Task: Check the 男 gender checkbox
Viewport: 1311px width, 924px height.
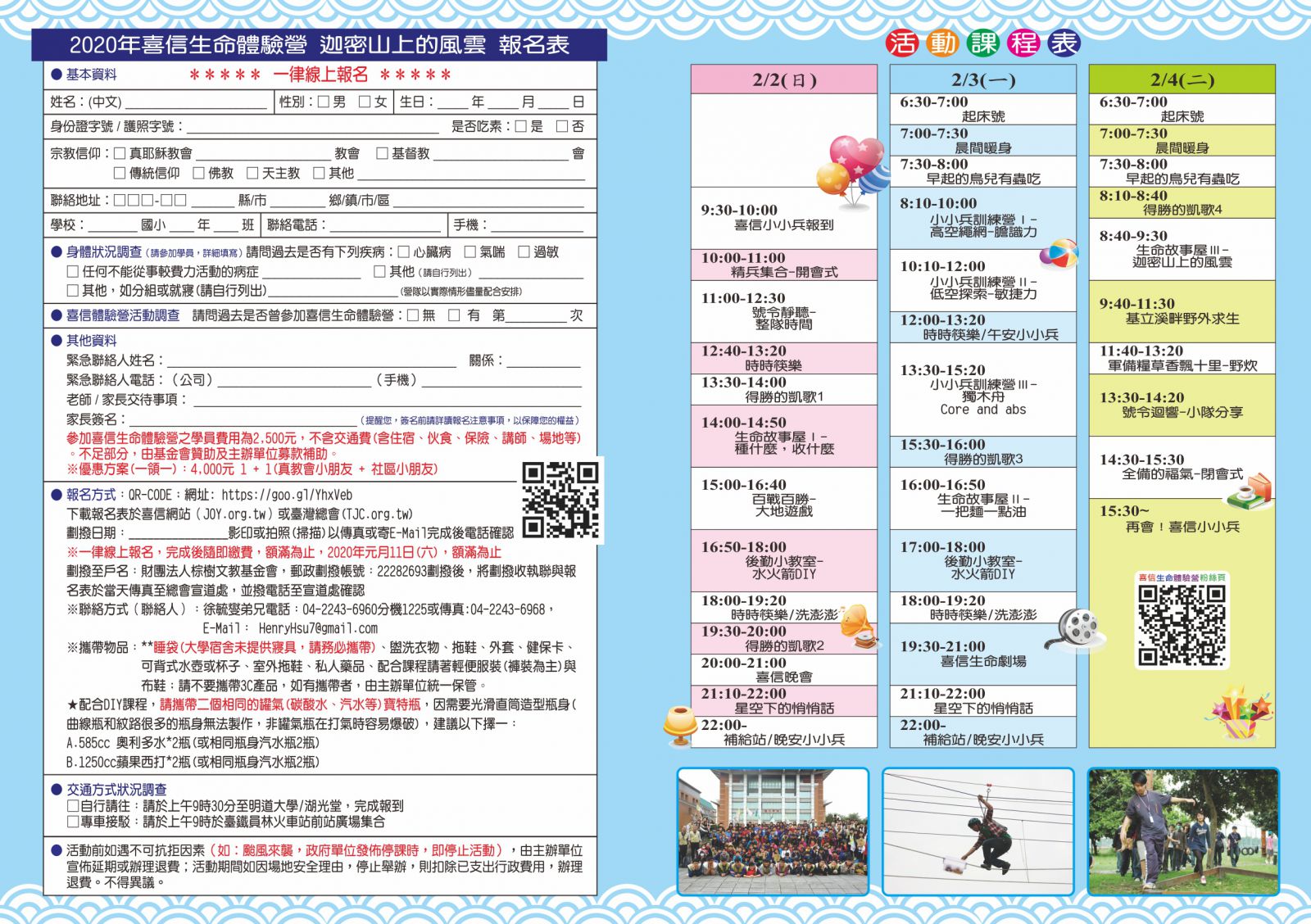Action: 324,102
